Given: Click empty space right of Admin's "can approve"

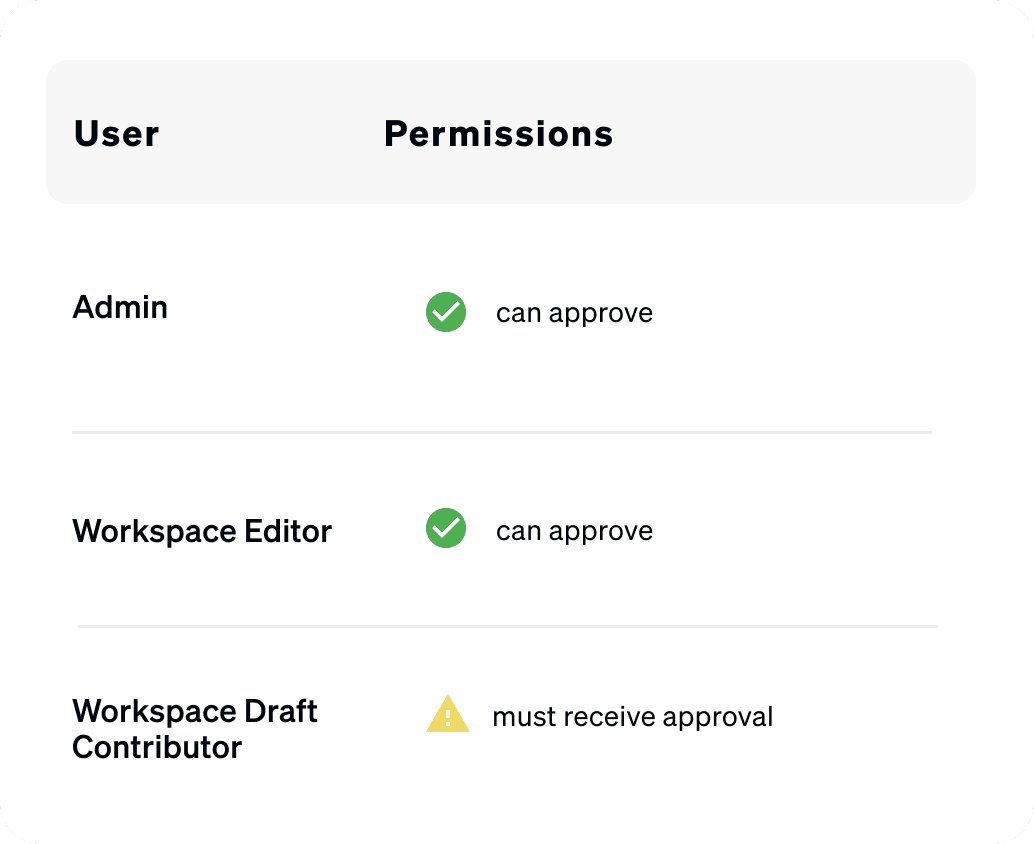Looking at the screenshot, I should click(x=800, y=313).
